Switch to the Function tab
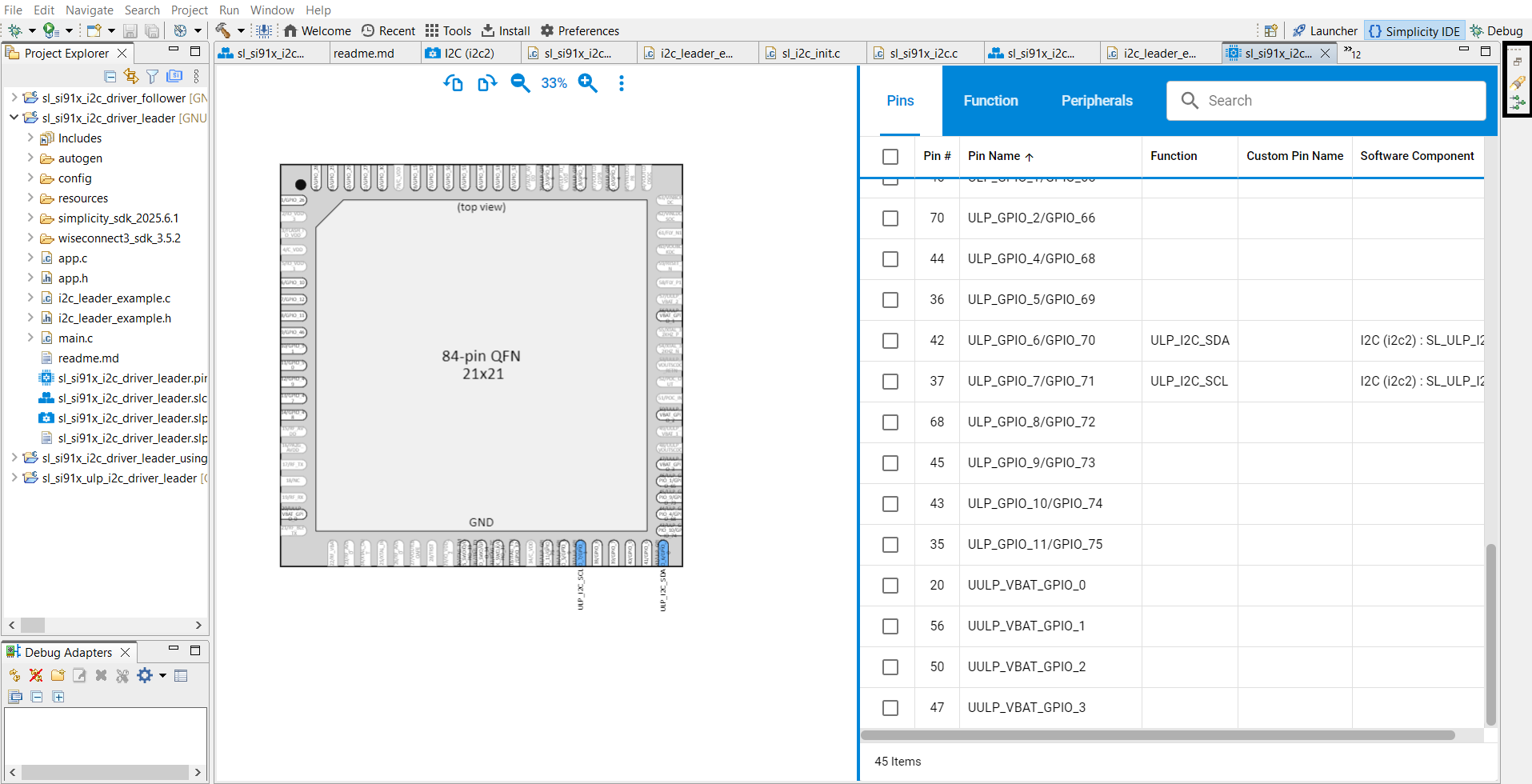Screen dimensions: 1532x784 [990, 101]
